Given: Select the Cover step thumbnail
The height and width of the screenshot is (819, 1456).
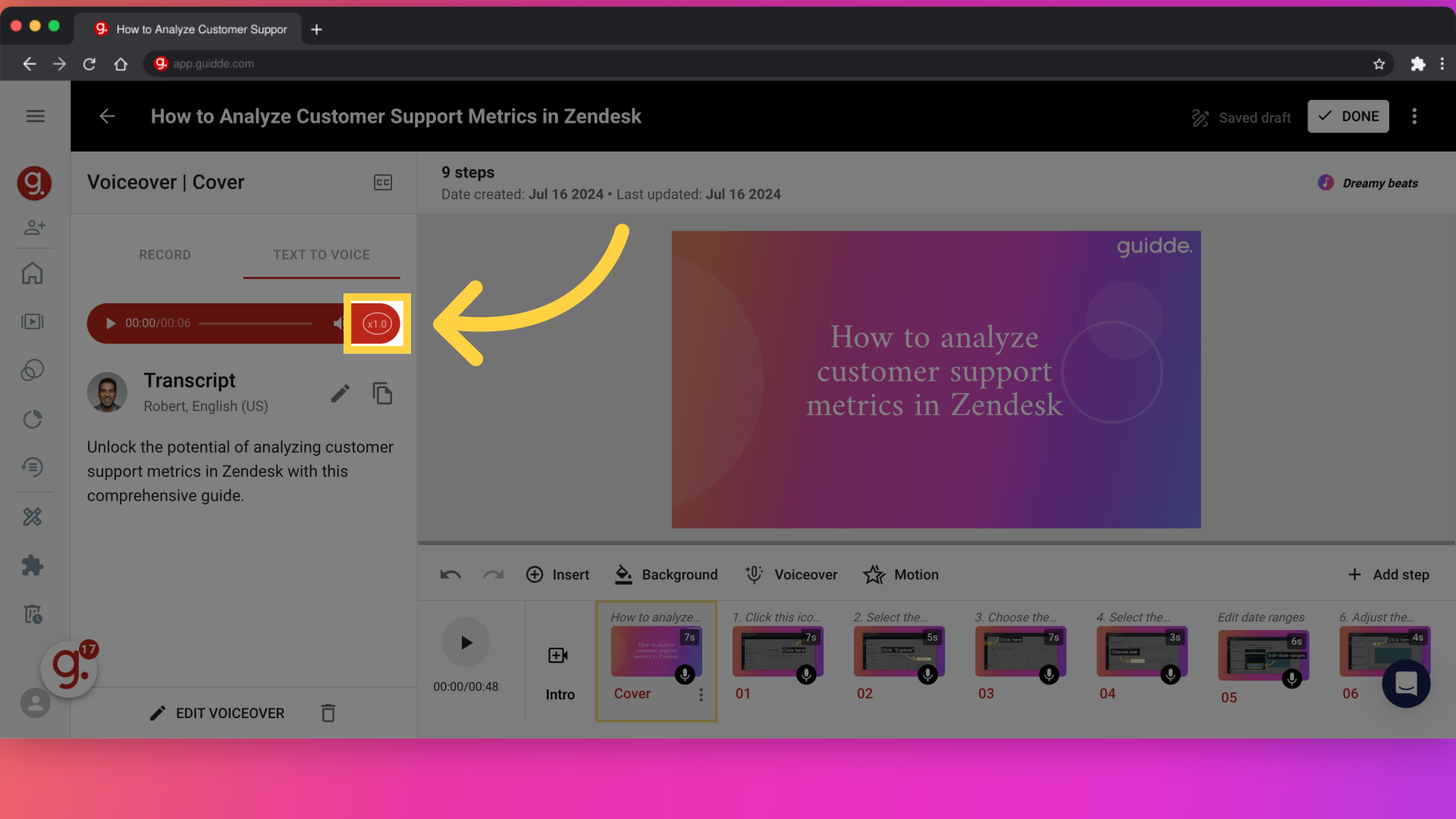Looking at the screenshot, I should (x=656, y=651).
